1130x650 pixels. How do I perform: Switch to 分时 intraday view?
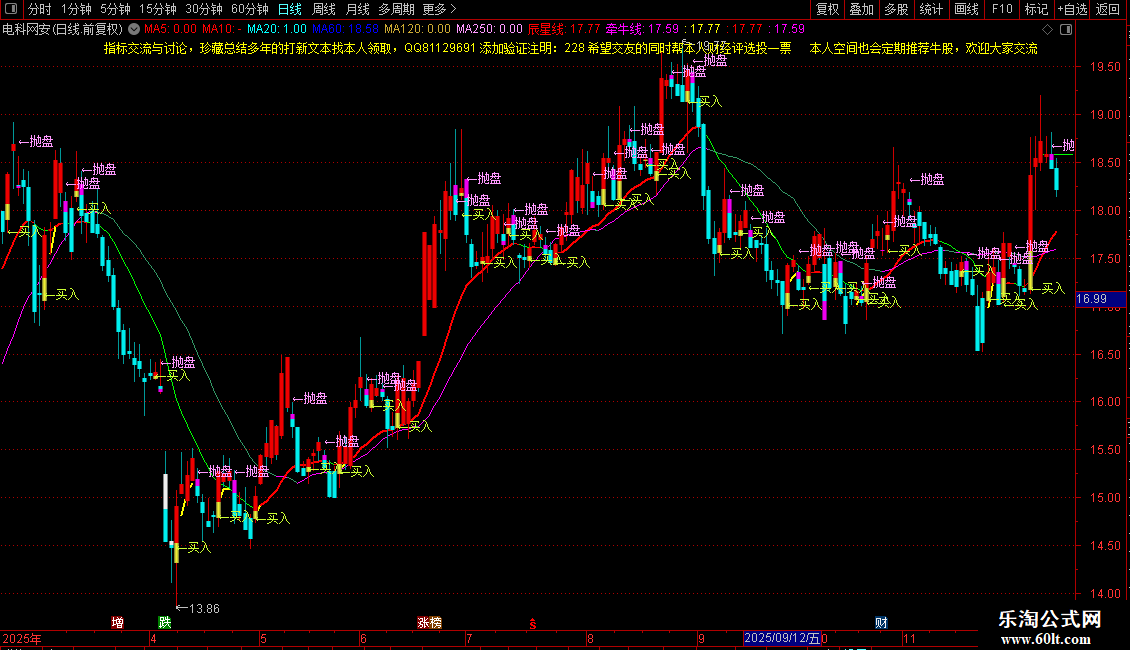pos(40,9)
